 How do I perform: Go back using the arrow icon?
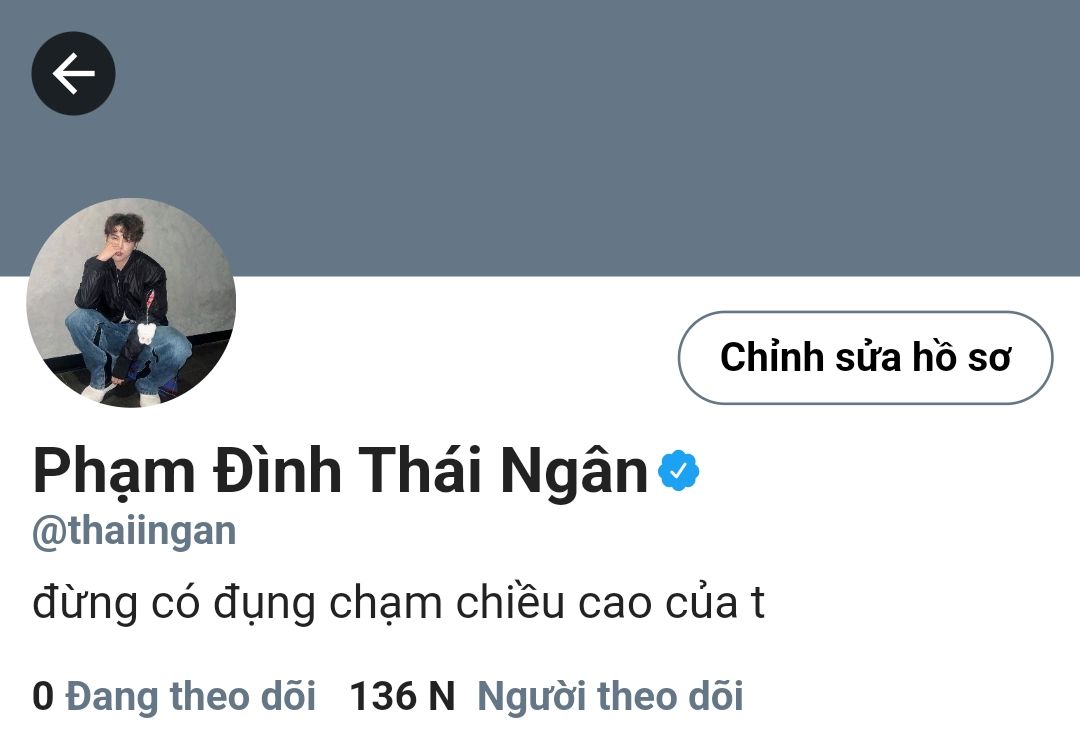(74, 73)
